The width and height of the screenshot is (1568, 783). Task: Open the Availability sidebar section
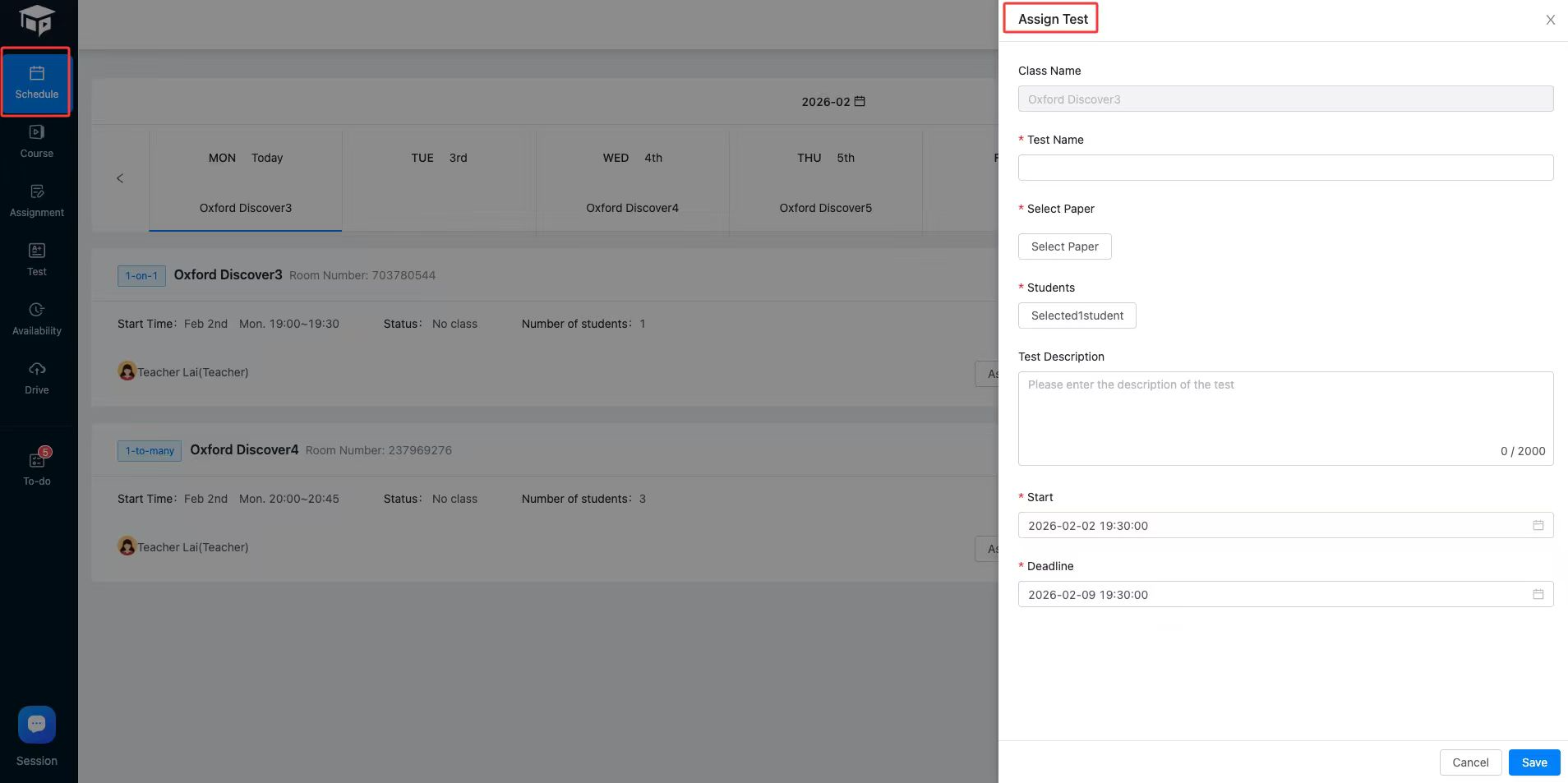(36, 319)
